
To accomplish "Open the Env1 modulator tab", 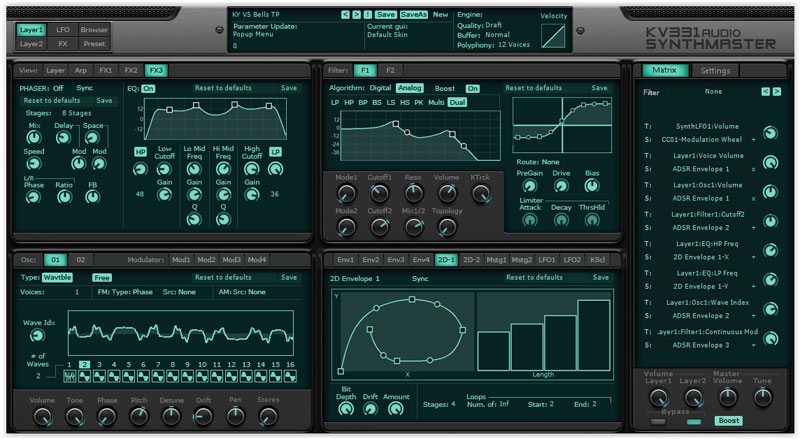I will click(x=345, y=260).
